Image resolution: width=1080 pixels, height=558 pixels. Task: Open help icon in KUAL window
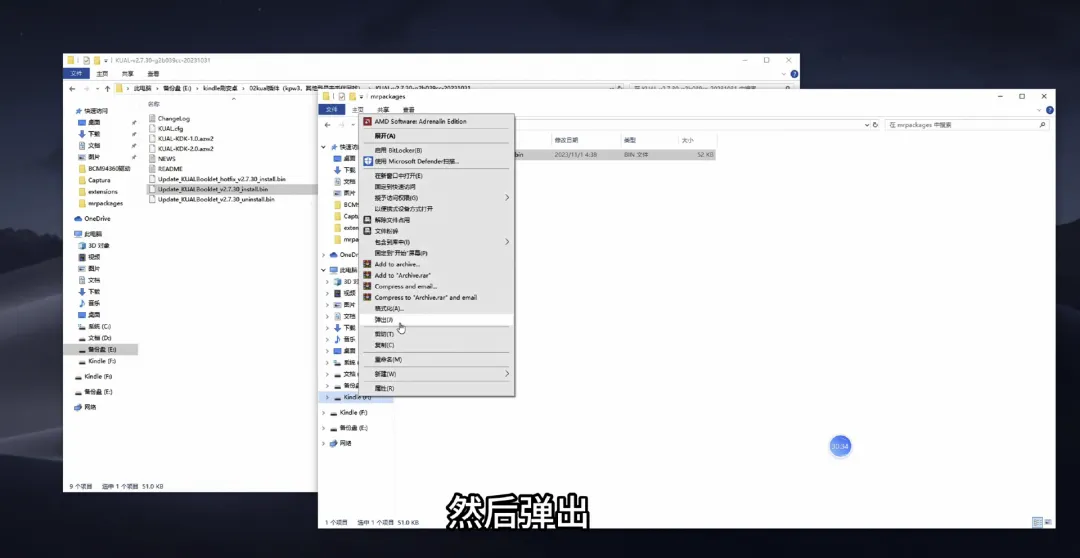coord(793,73)
